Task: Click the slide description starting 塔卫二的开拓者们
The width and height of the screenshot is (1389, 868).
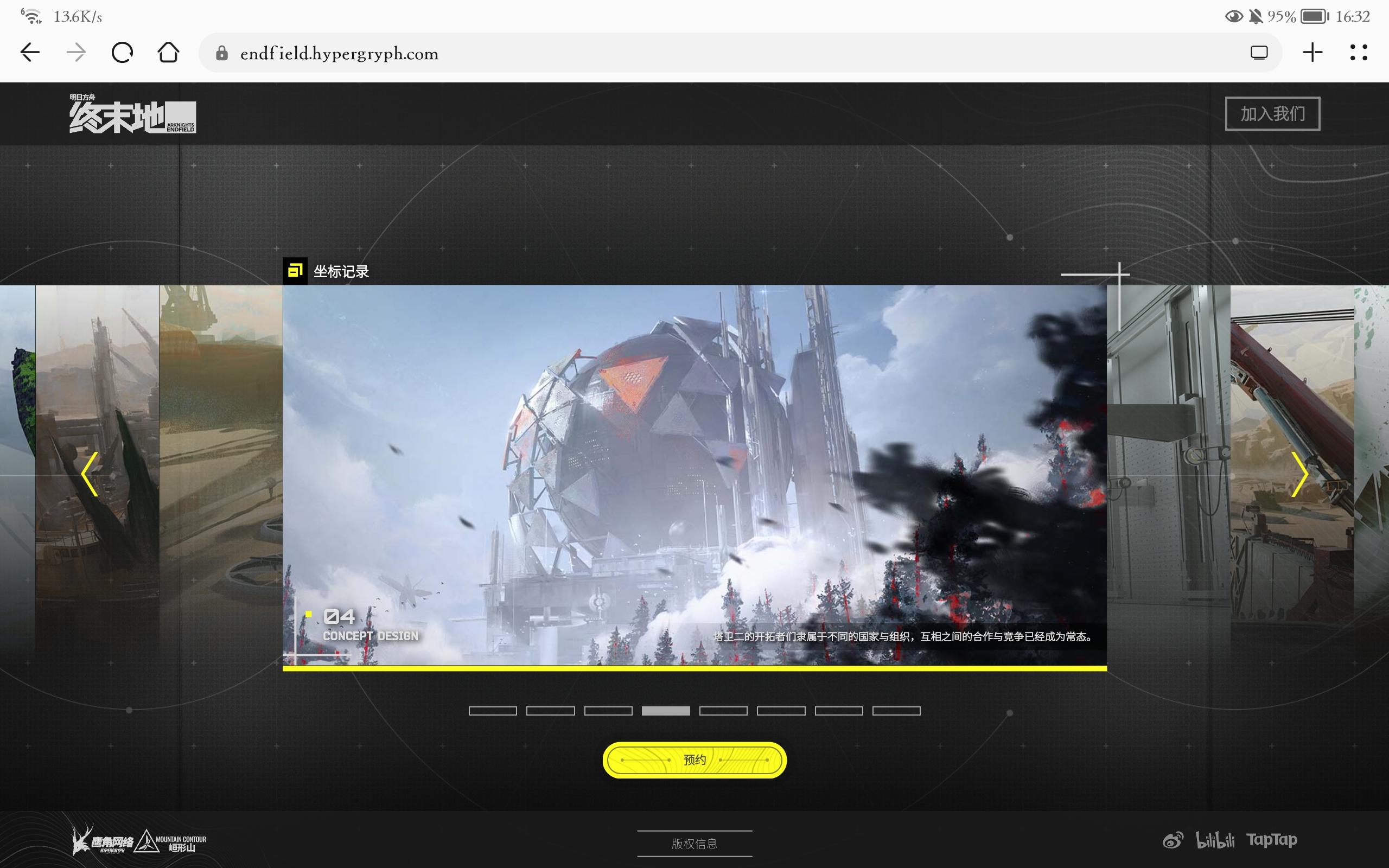Action: [x=903, y=637]
